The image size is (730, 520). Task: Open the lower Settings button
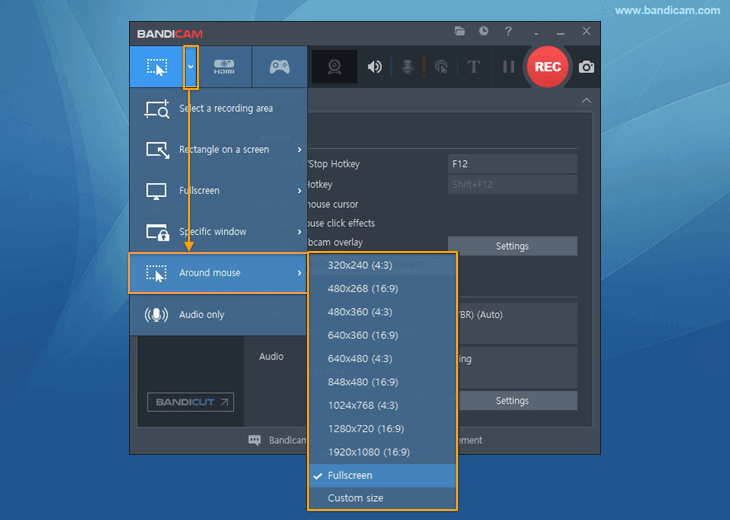pyautogui.click(x=518, y=400)
